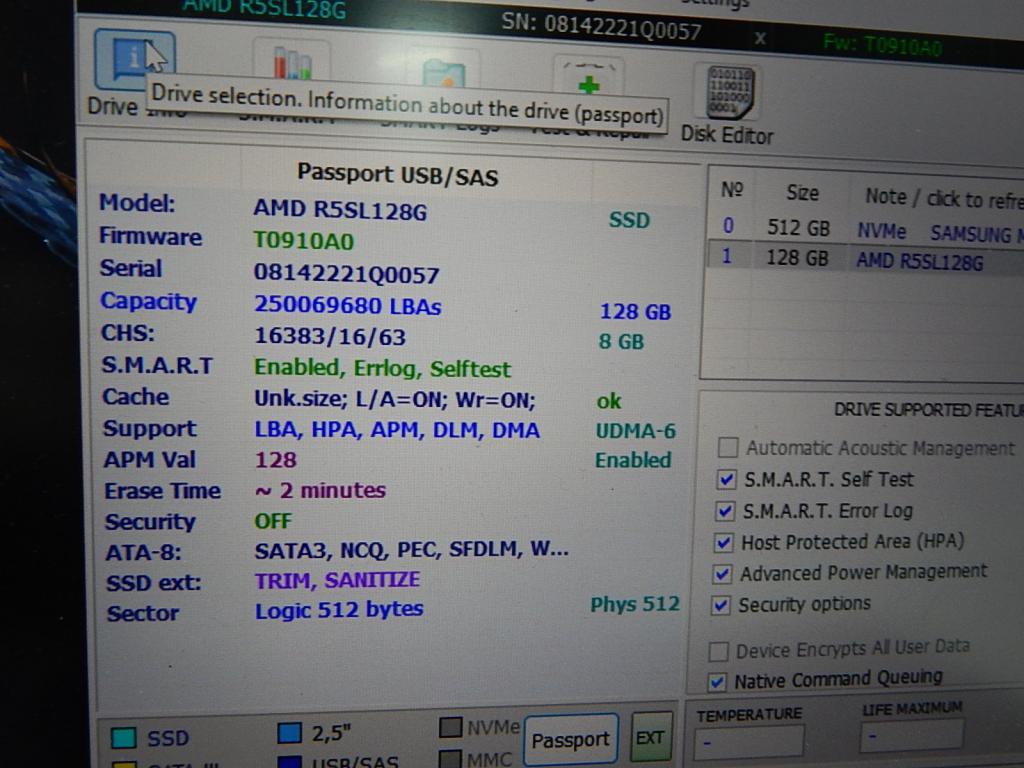Click the Passport button
The width and height of the screenshot is (1024, 768).
[571, 739]
